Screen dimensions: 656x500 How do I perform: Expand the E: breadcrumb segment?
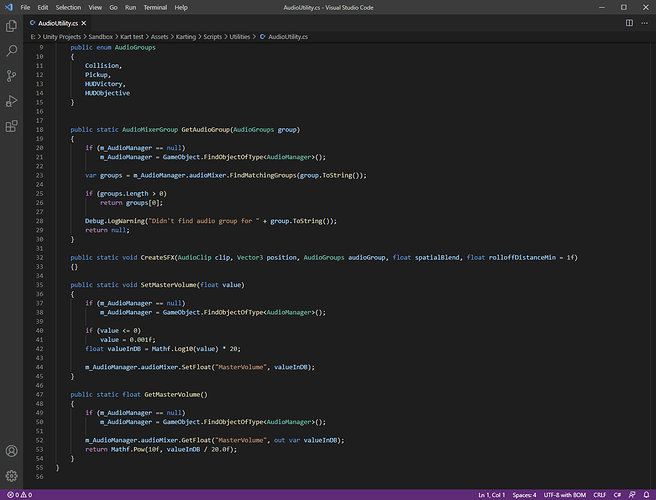tap(33, 37)
